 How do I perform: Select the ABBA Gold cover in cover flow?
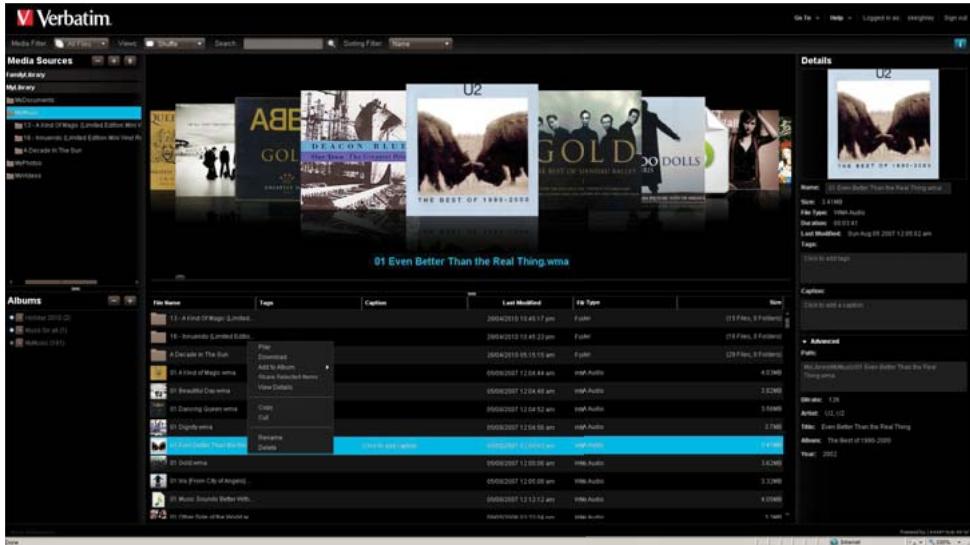tap(268, 147)
